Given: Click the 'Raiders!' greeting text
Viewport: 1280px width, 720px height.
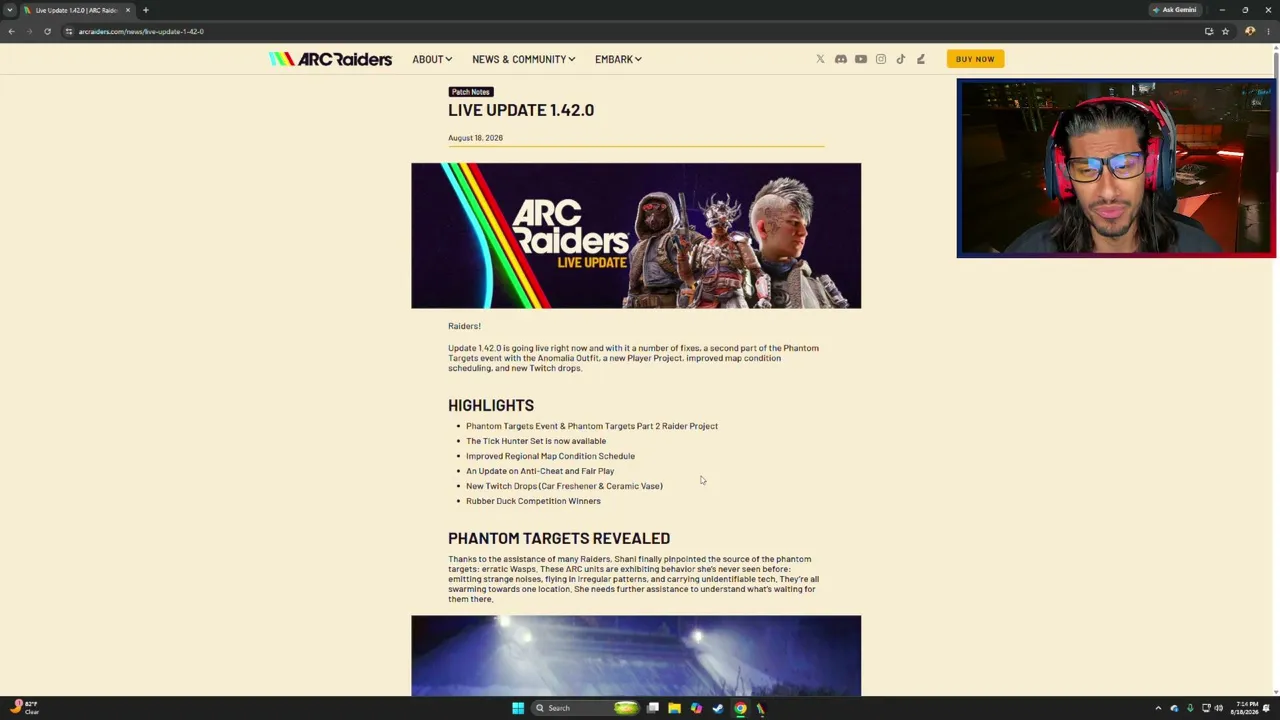Looking at the screenshot, I should pyautogui.click(x=464, y=326).
